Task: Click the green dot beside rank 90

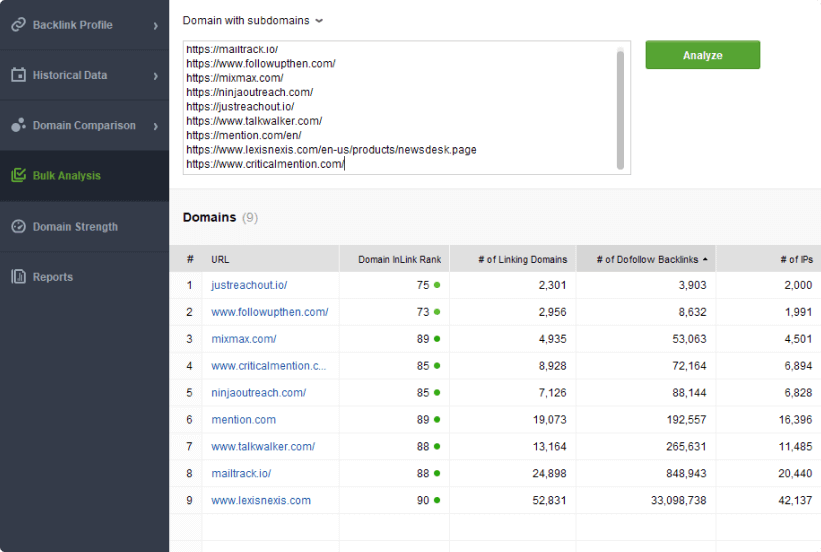Action: tap(437, 500)
